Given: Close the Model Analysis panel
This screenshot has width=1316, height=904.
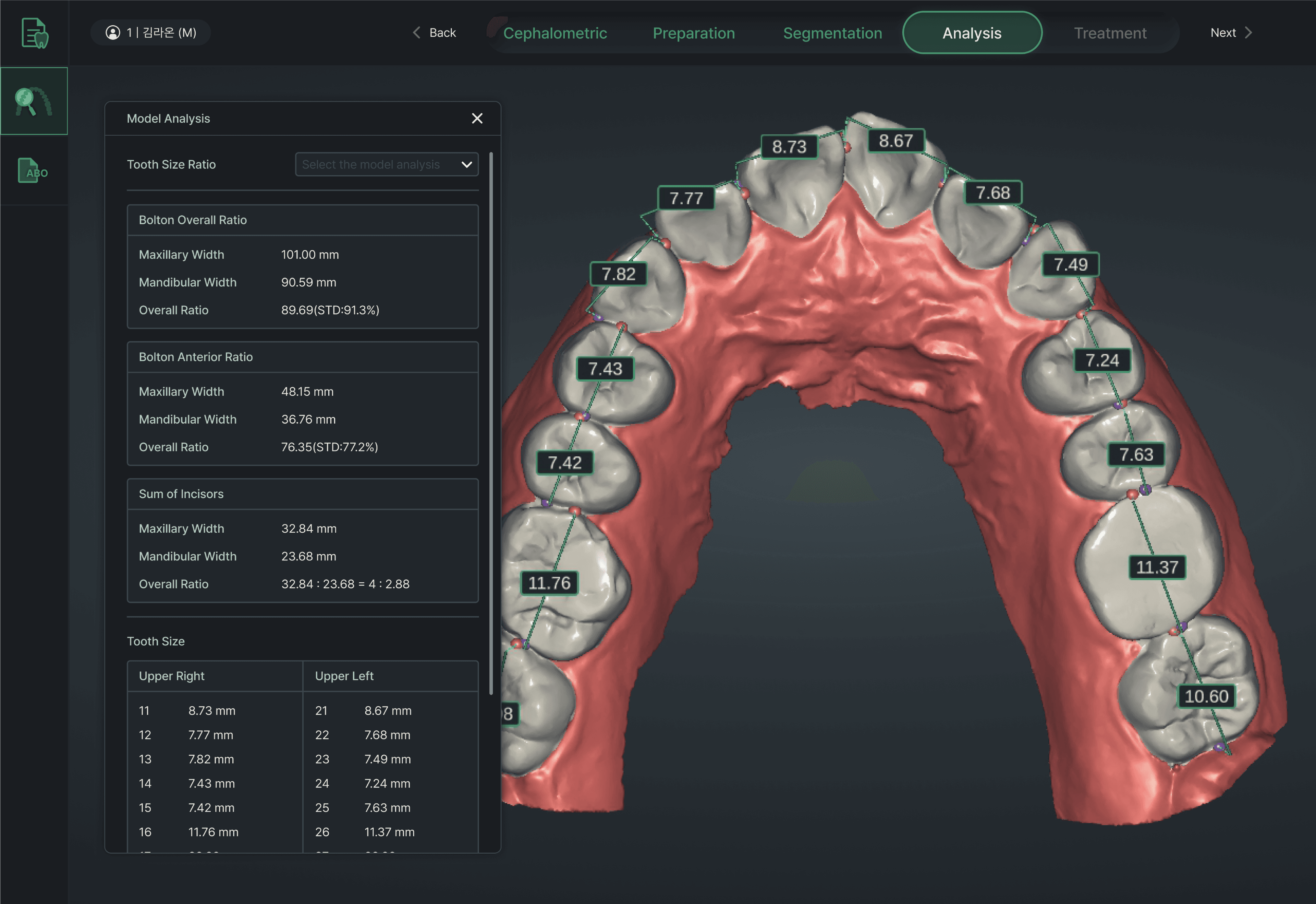Looking at the screenshot, I should (x=477, y=119).
